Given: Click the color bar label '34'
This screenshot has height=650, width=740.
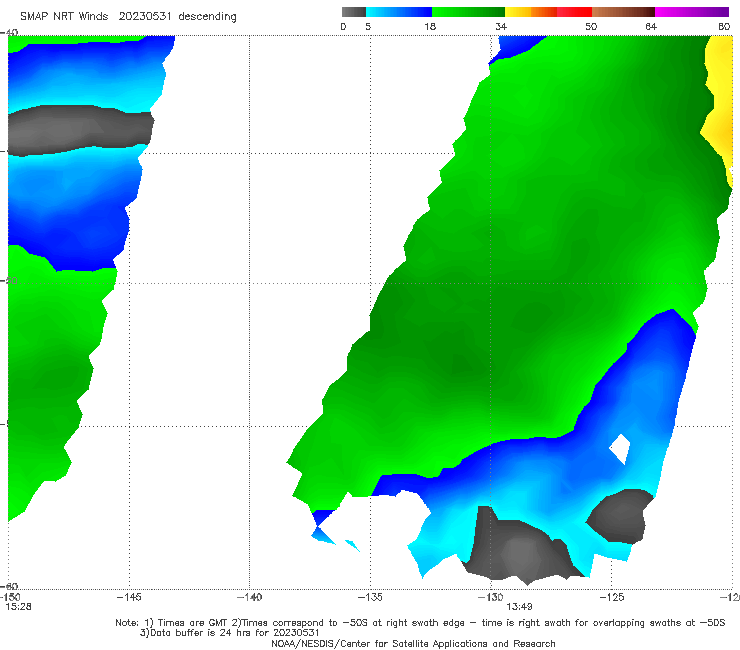Looking at the screenshot, I should coord(501,26).
